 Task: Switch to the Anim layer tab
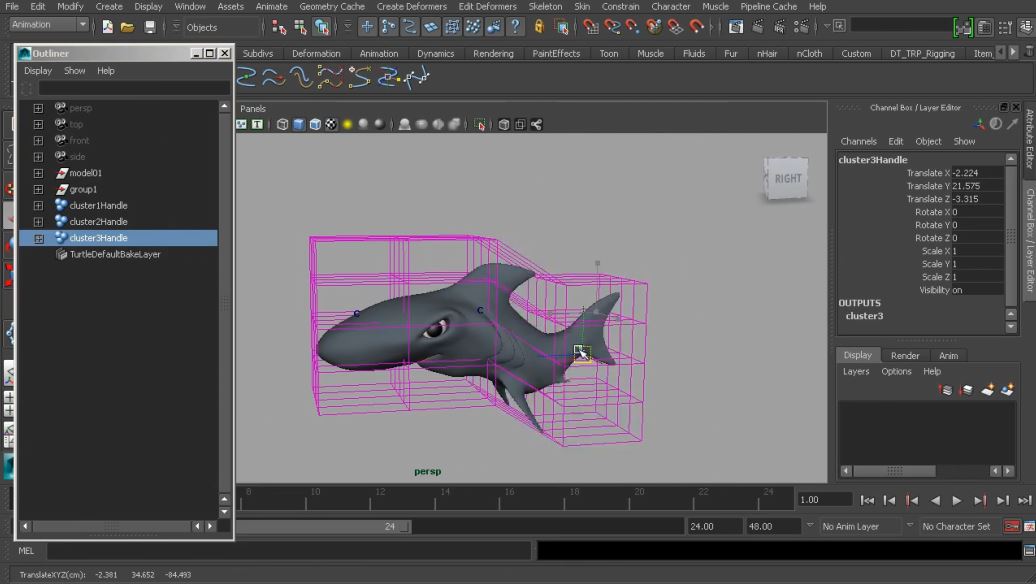(x=948, y=355)
